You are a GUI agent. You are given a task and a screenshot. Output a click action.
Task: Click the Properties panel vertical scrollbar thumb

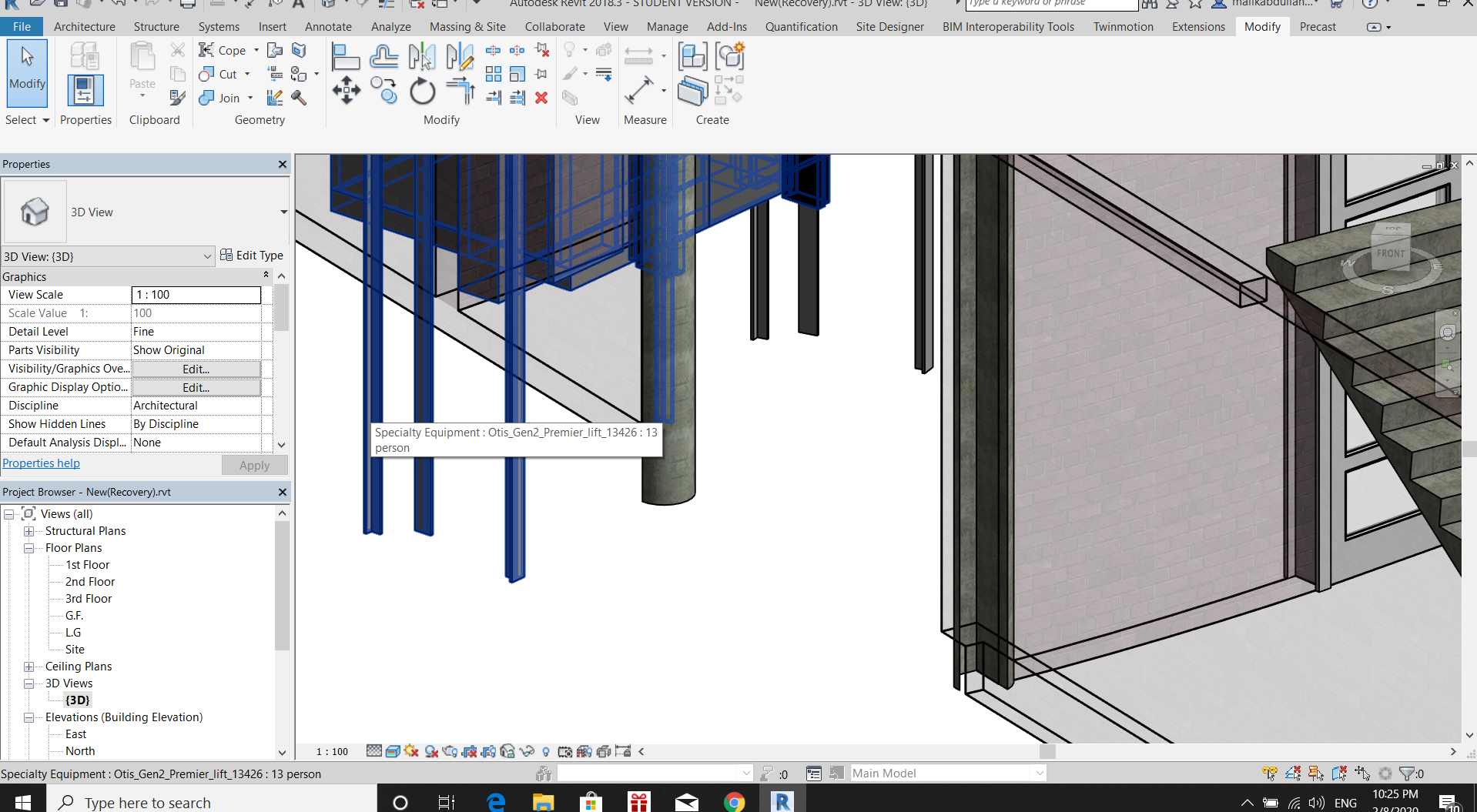point(281,308)
